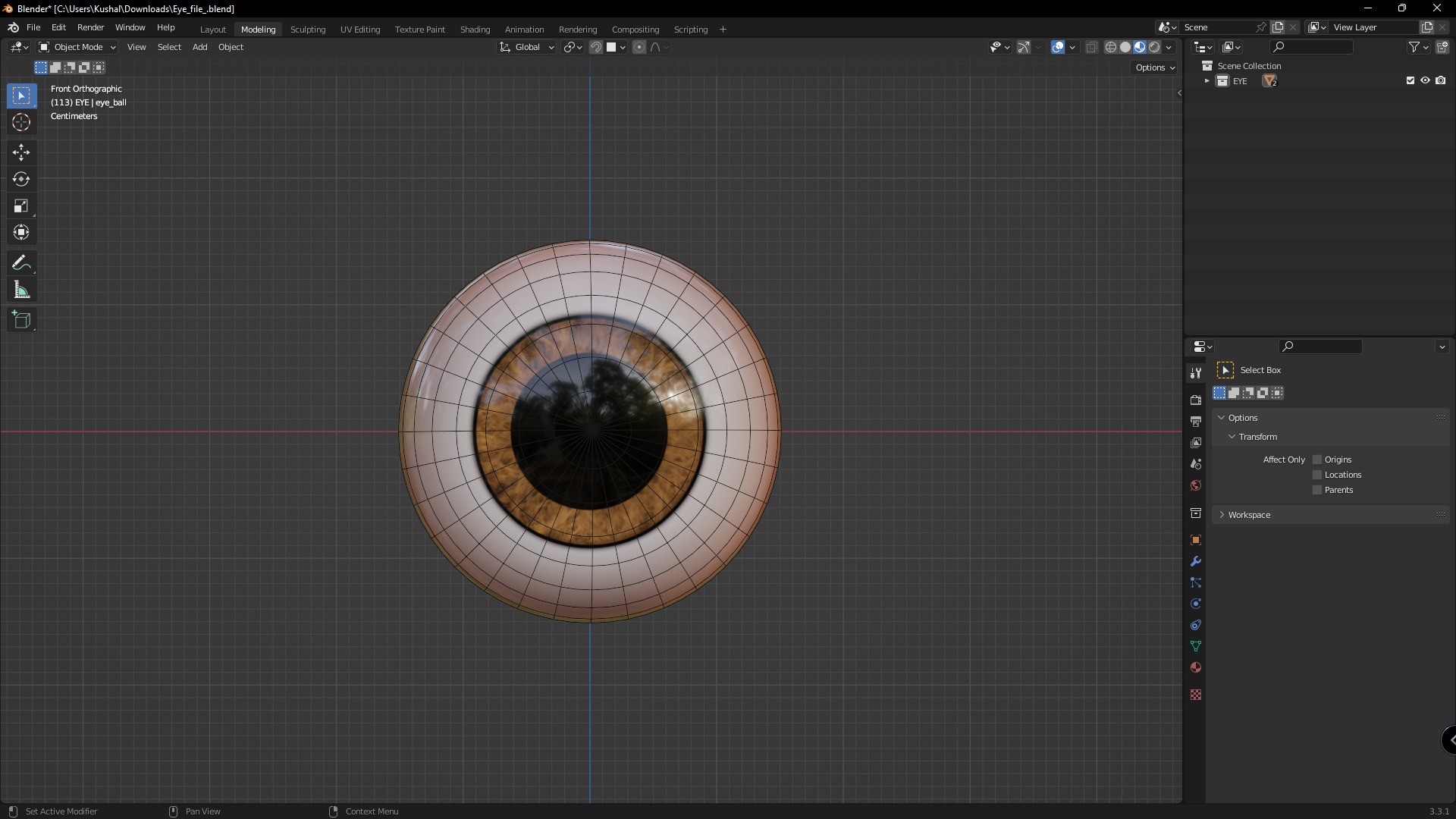Open the Material properties tab
This screenshot has height=819, width=1456.
pyautogui.click(x=1196, y=667)
